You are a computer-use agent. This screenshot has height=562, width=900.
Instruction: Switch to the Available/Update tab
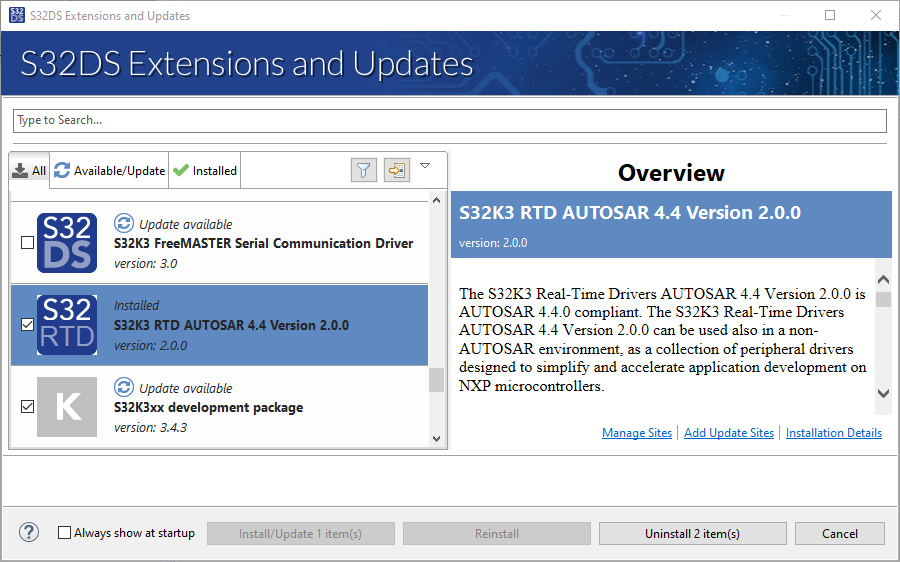coord(109,170)
